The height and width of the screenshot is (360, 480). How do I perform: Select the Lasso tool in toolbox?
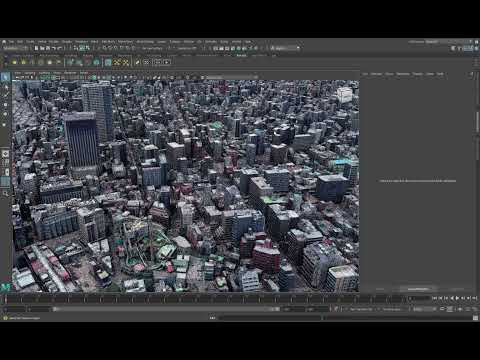5,87
